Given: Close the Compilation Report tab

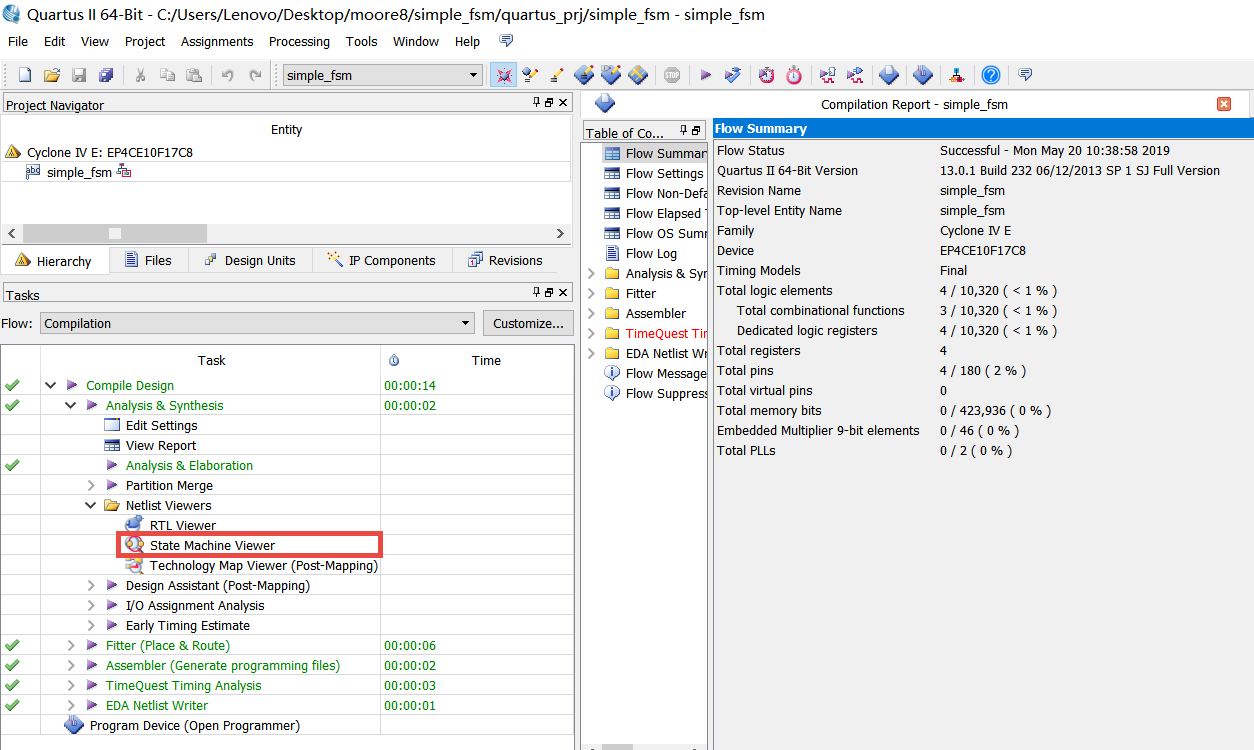Looking at the screenshot, I should coord(1224,104).
